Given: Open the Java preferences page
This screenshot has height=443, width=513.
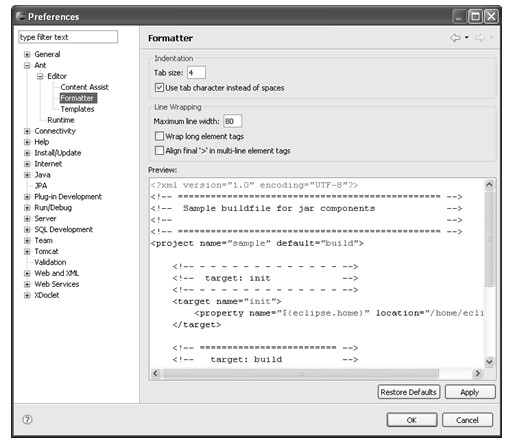Looking at the screenshot, I should pyautogui.click(x=42, y=175).
